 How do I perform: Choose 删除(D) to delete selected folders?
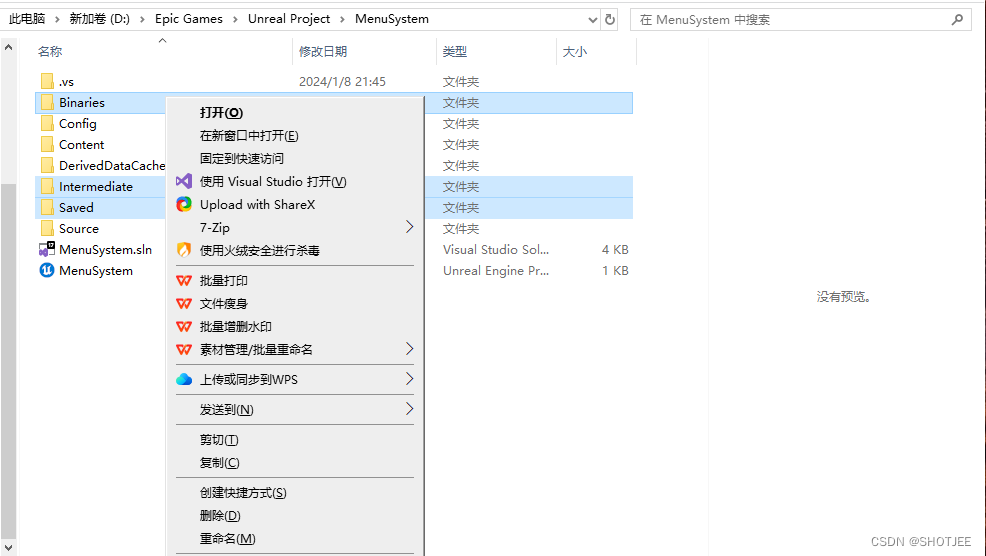(x=220, y=516)
